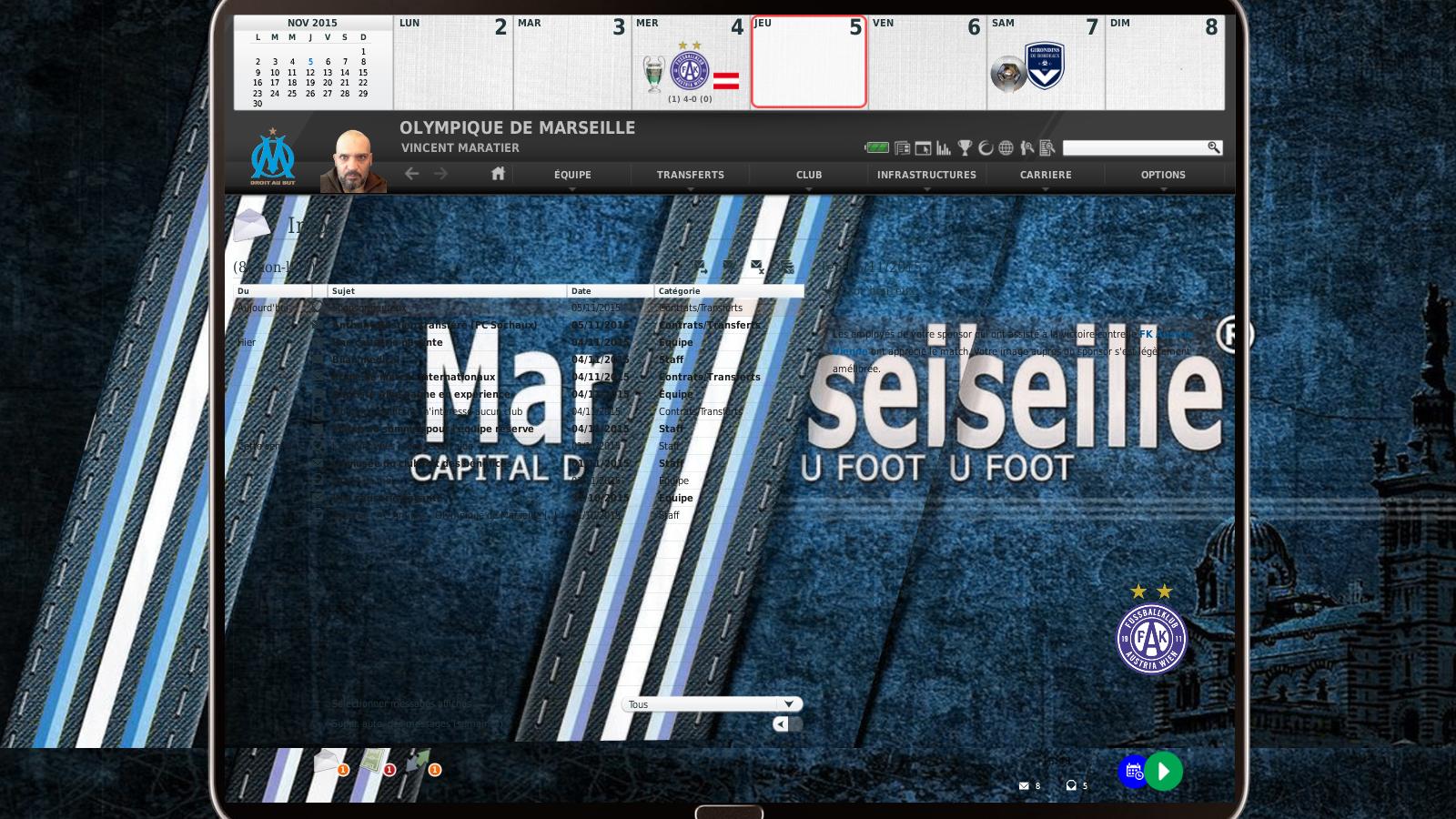Click the green battery status icon
The image size is (1456, 819).
[877, 147]
